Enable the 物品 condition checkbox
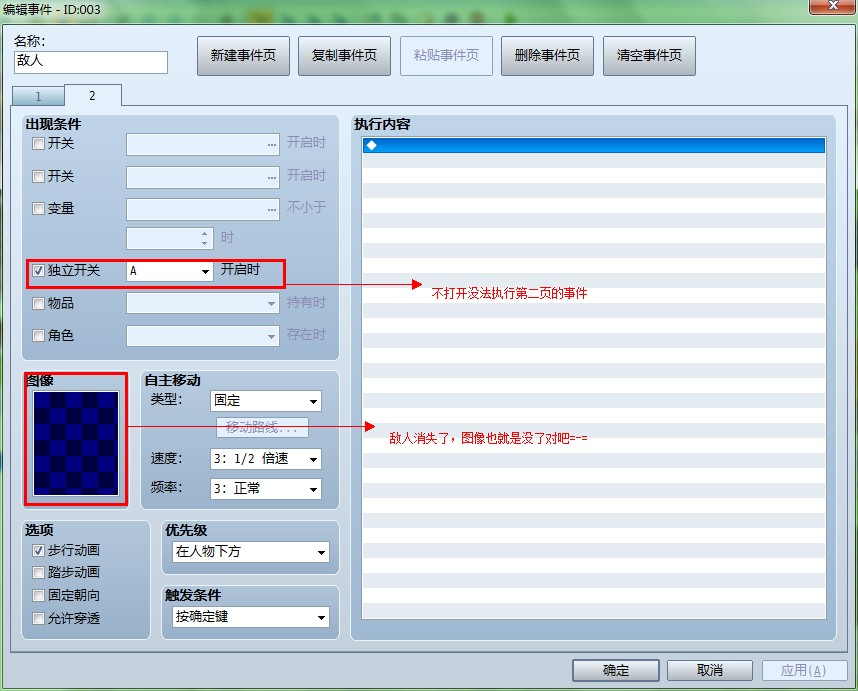Screen dimensions: 858x691 point(38,303)
